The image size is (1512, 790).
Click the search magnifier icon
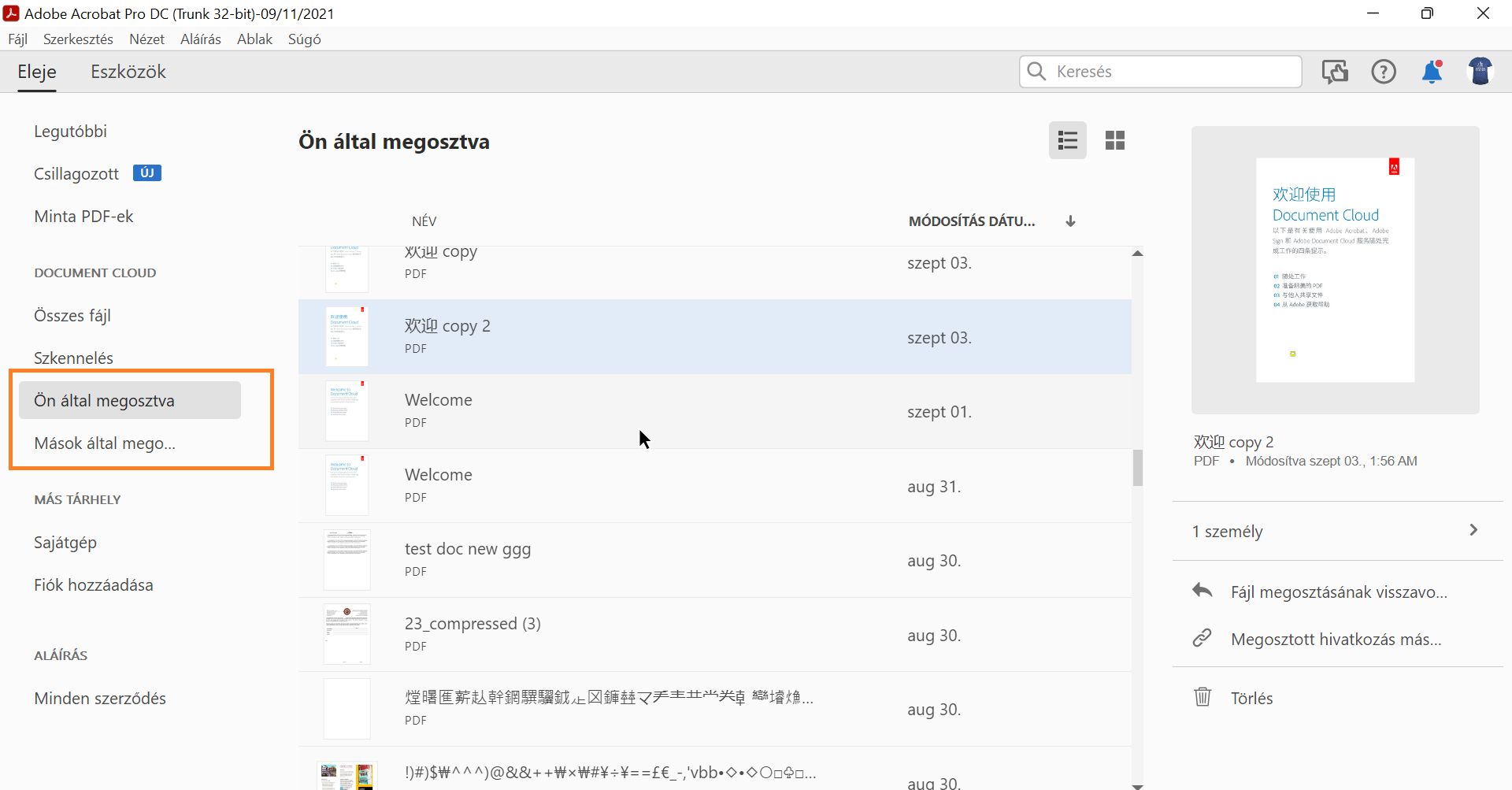(1037, 72)
